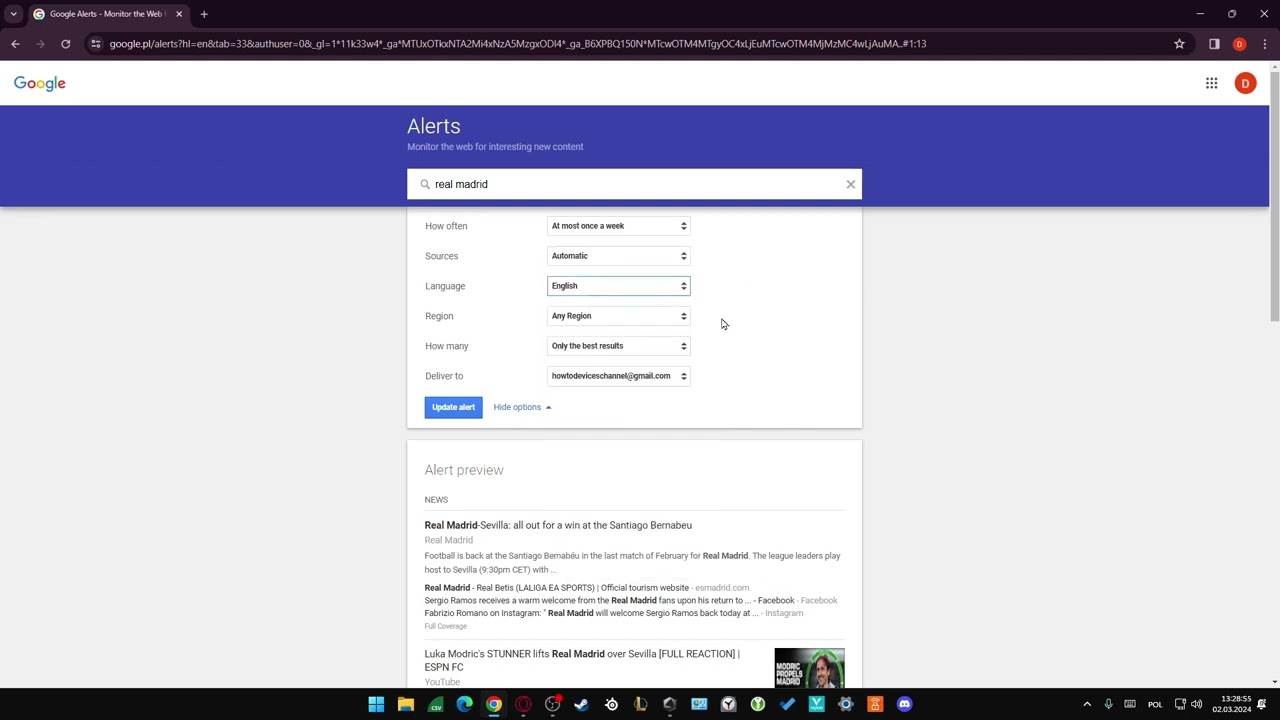Open SteelSeries app in the taskbar
The width and height of the screenshot is (1280, 720).
tap(611, 704)
